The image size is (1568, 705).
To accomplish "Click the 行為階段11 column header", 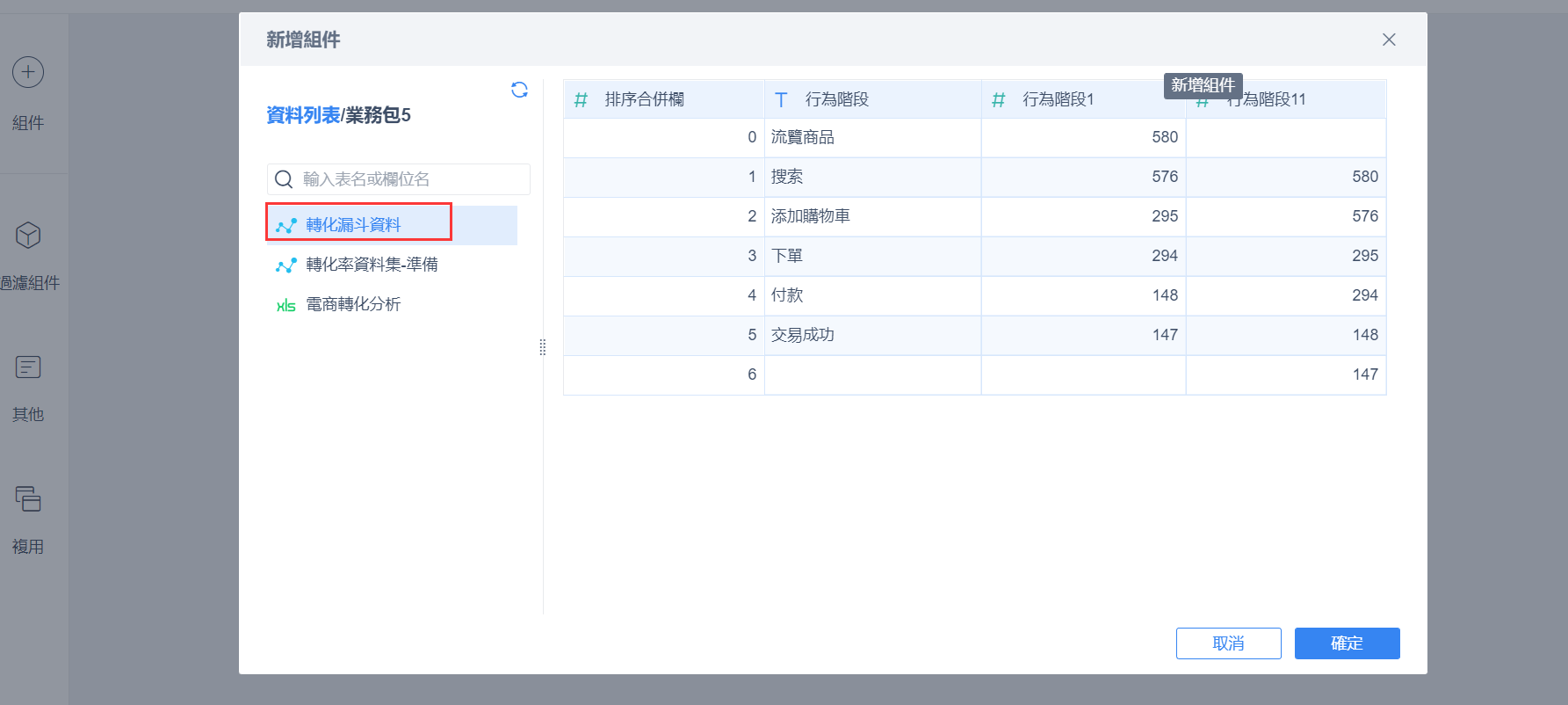I will (1286, 99).
